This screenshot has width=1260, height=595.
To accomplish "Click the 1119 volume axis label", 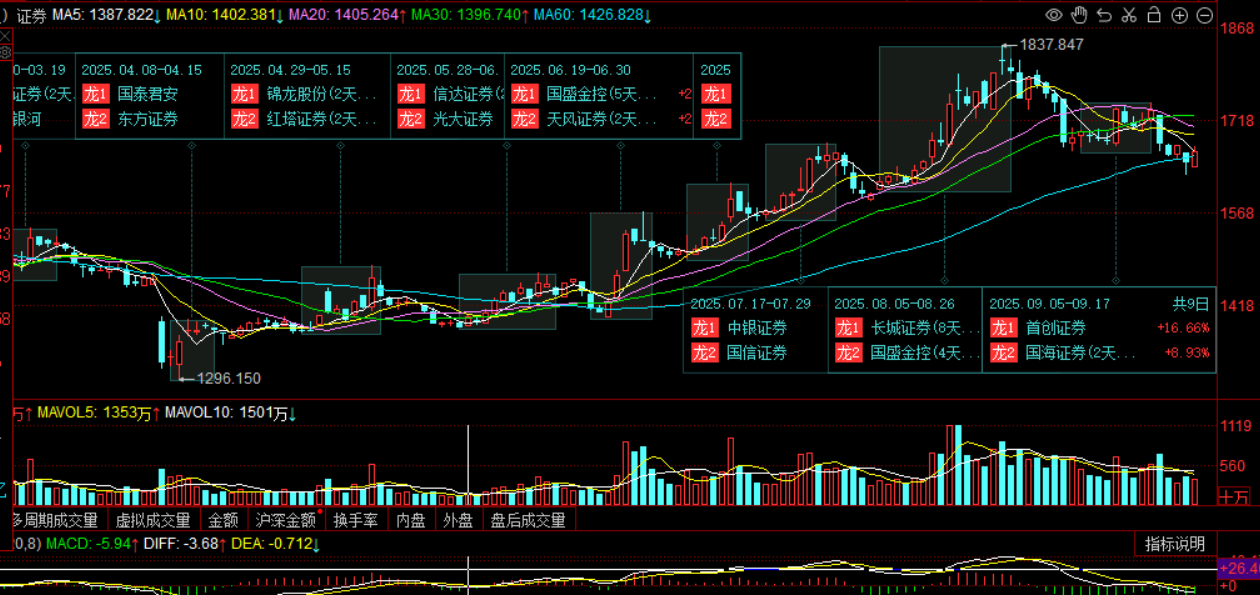I will point(1236,427).
